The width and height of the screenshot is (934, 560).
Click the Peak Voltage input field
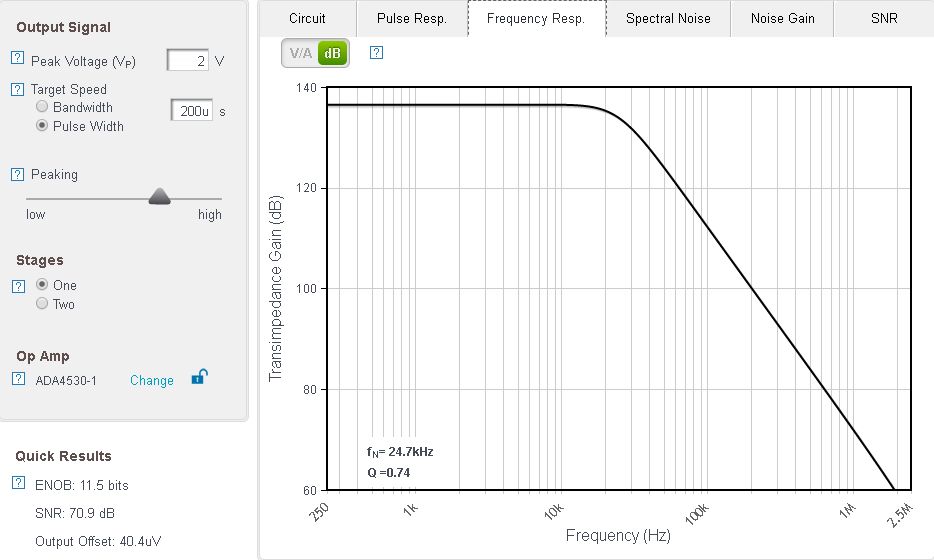point(188,61)
